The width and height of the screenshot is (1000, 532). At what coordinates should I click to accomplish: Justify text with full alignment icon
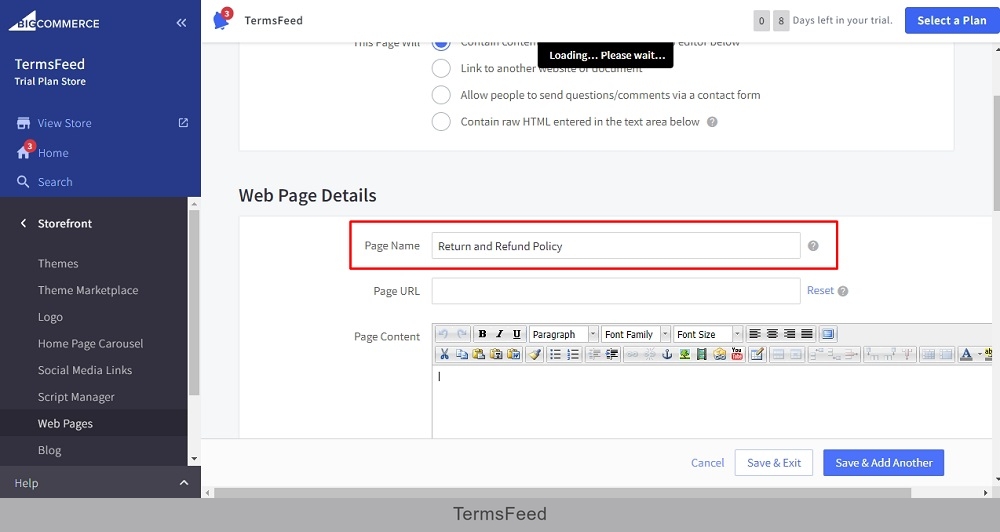pyautogui.click(x=807, y=334)
